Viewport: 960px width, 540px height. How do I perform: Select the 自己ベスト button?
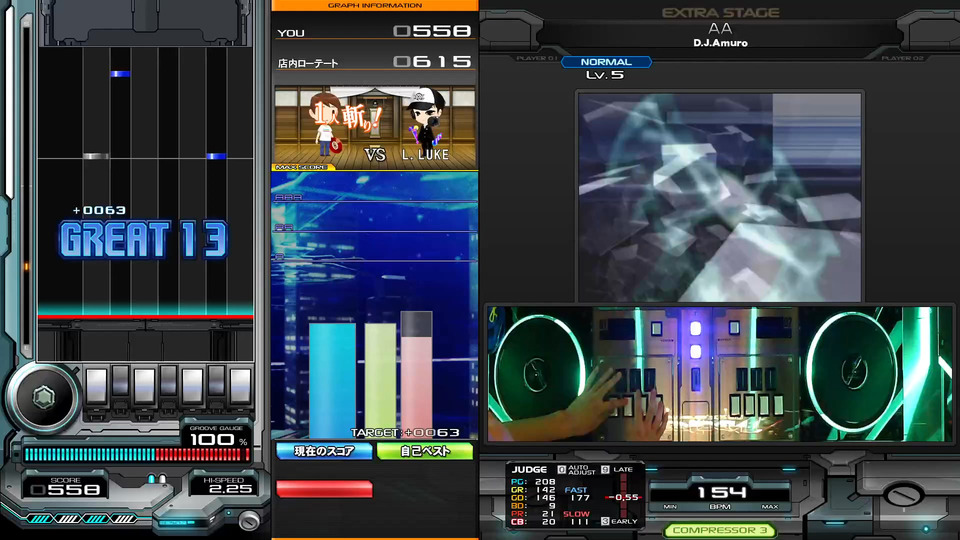[425, 451]
